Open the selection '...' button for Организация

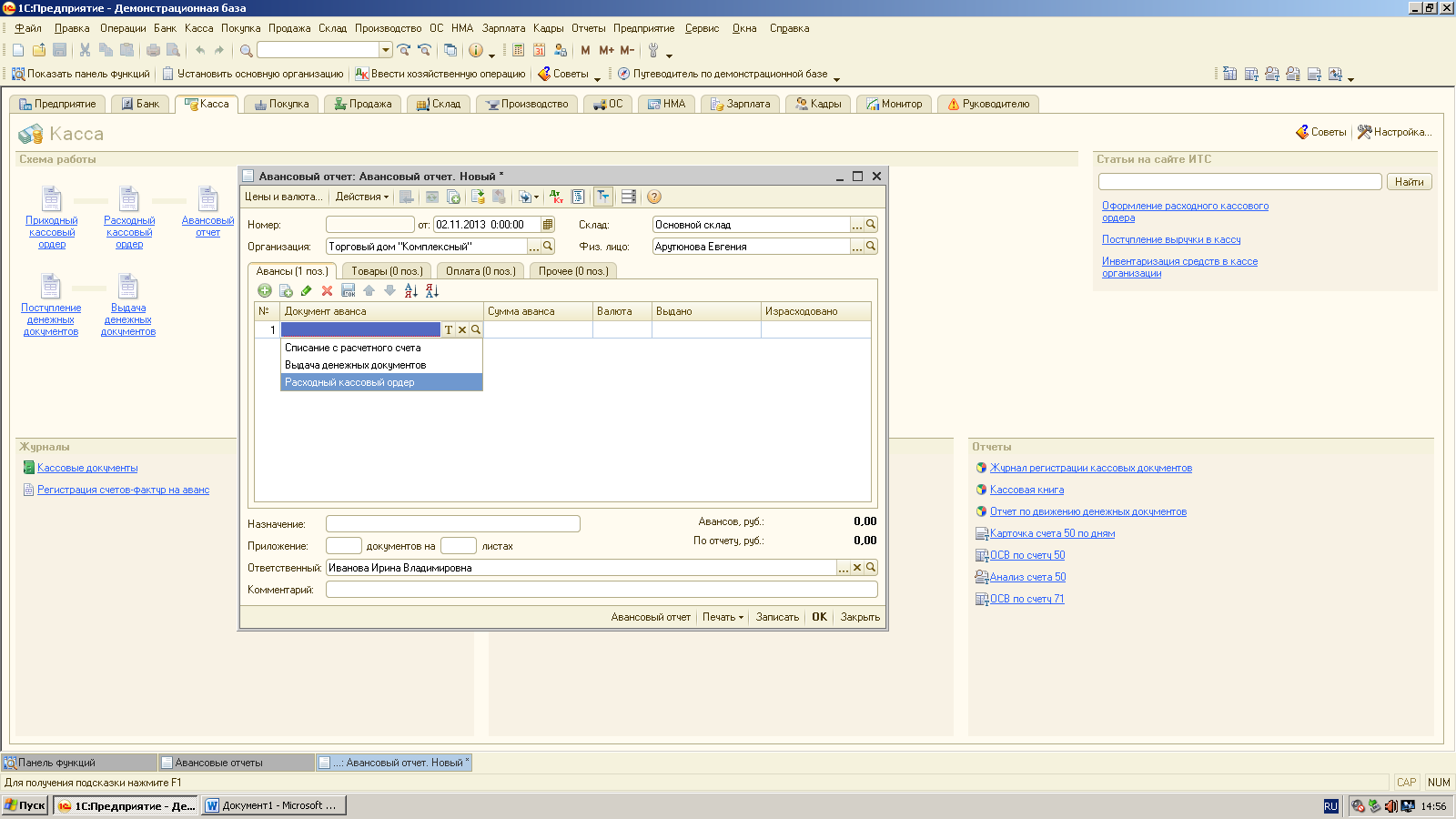[x=534, y=246]
